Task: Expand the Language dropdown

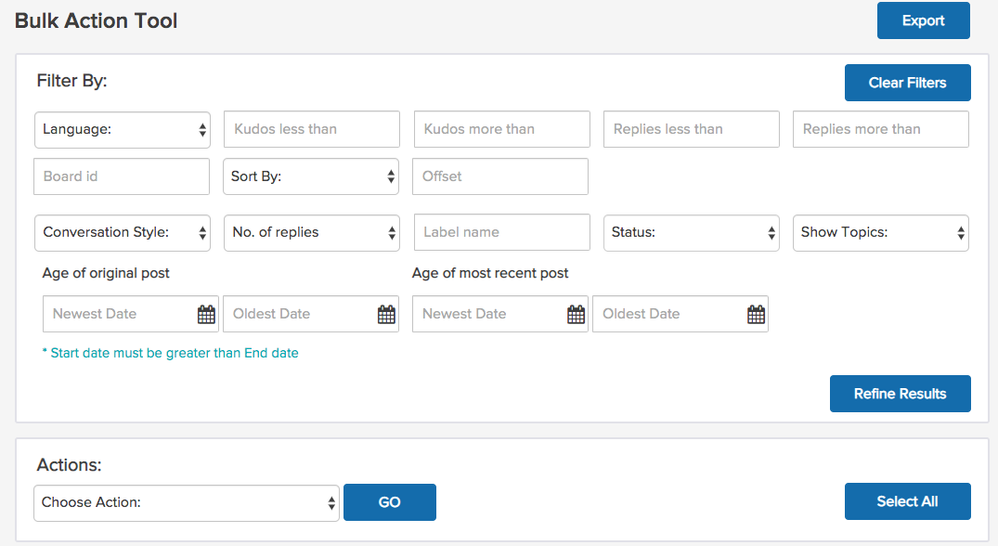Action: point(122,129)
